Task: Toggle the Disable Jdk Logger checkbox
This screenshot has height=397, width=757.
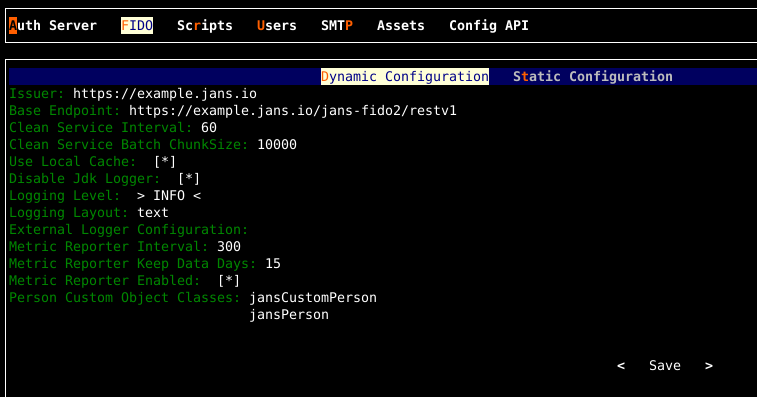Action: tap(189, 179)
